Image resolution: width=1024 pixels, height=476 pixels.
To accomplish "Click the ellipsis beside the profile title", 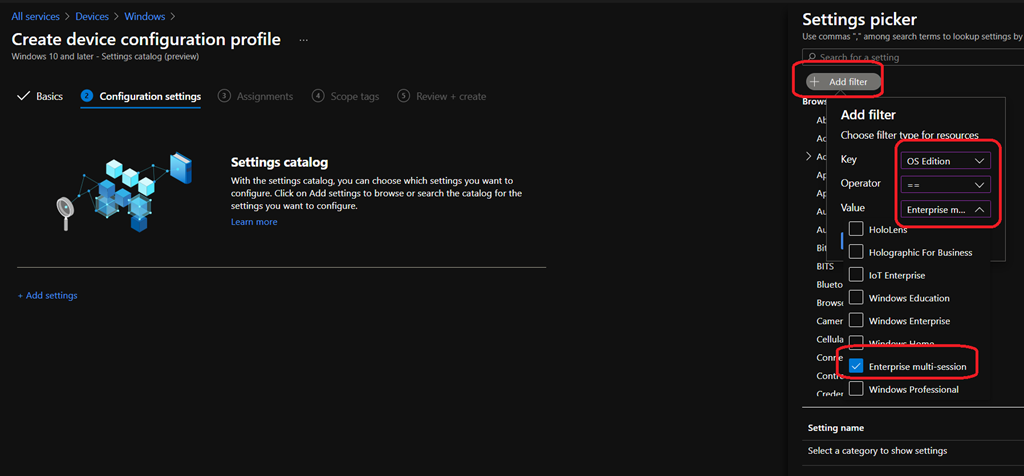I will tap(304, 40).
